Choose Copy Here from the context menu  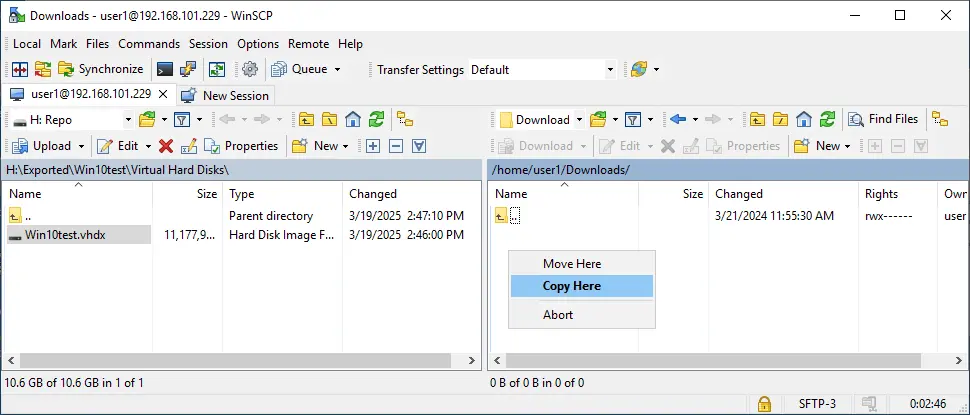pyautogui.click(x=582, y=286)
